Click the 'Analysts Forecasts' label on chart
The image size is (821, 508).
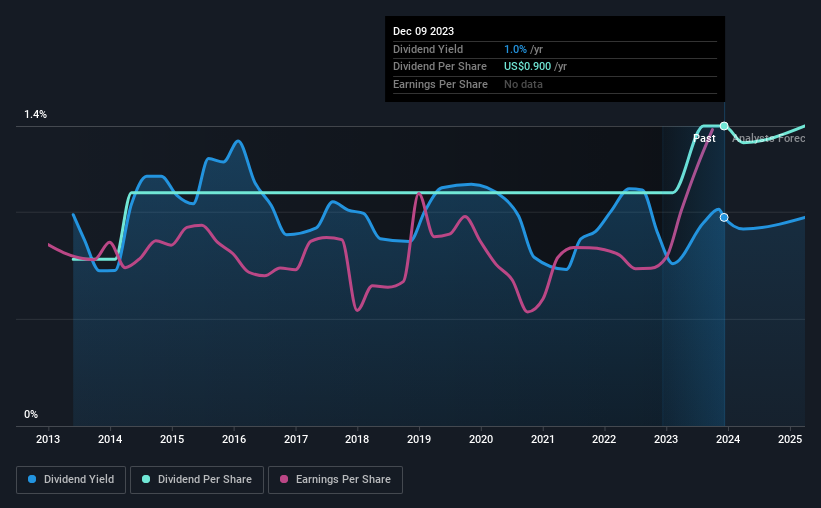click(769, 138)
